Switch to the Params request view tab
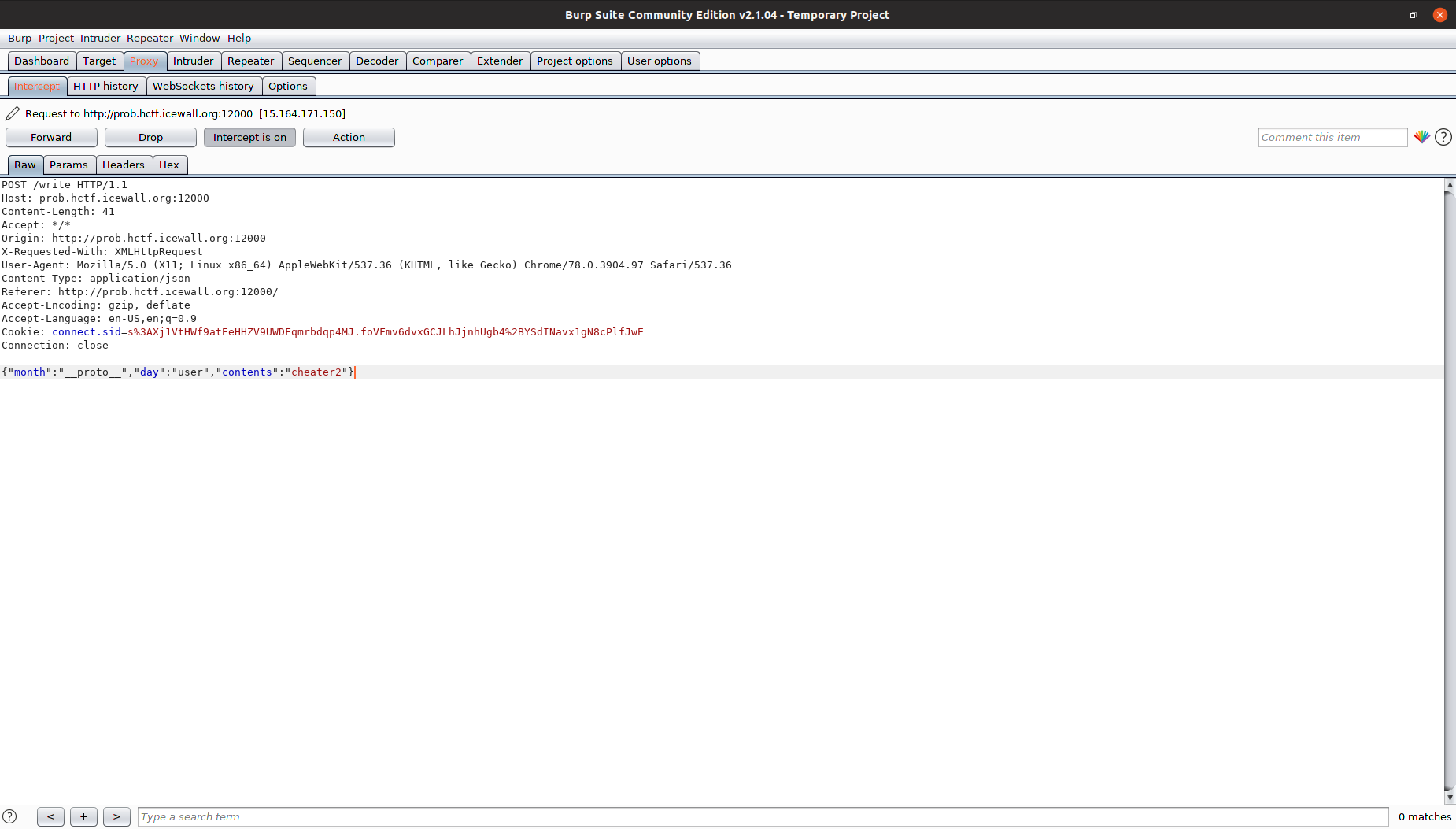The width and height of the screenshot is (1456, 829). tap(68, 165)
